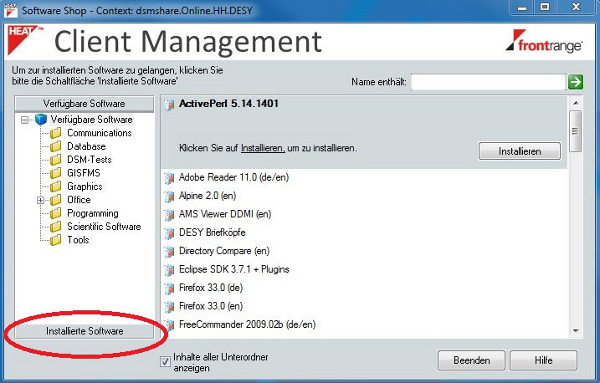Switch to Installierte Software panel

click(x=84, y=331)
